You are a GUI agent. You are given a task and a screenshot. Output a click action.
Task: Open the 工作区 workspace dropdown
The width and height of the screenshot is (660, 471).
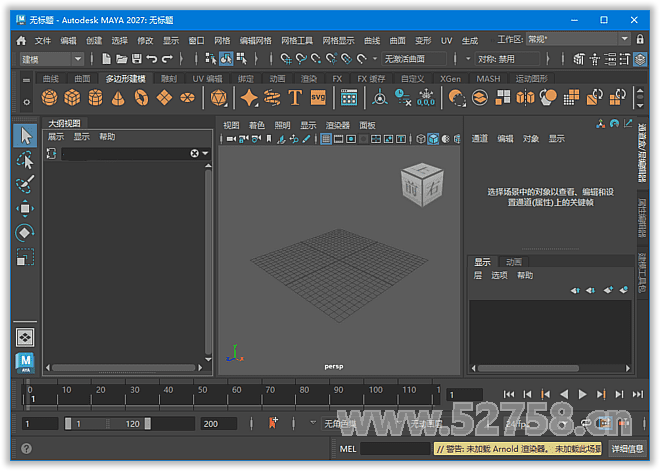pyautogui.click(x=578, y=40)
